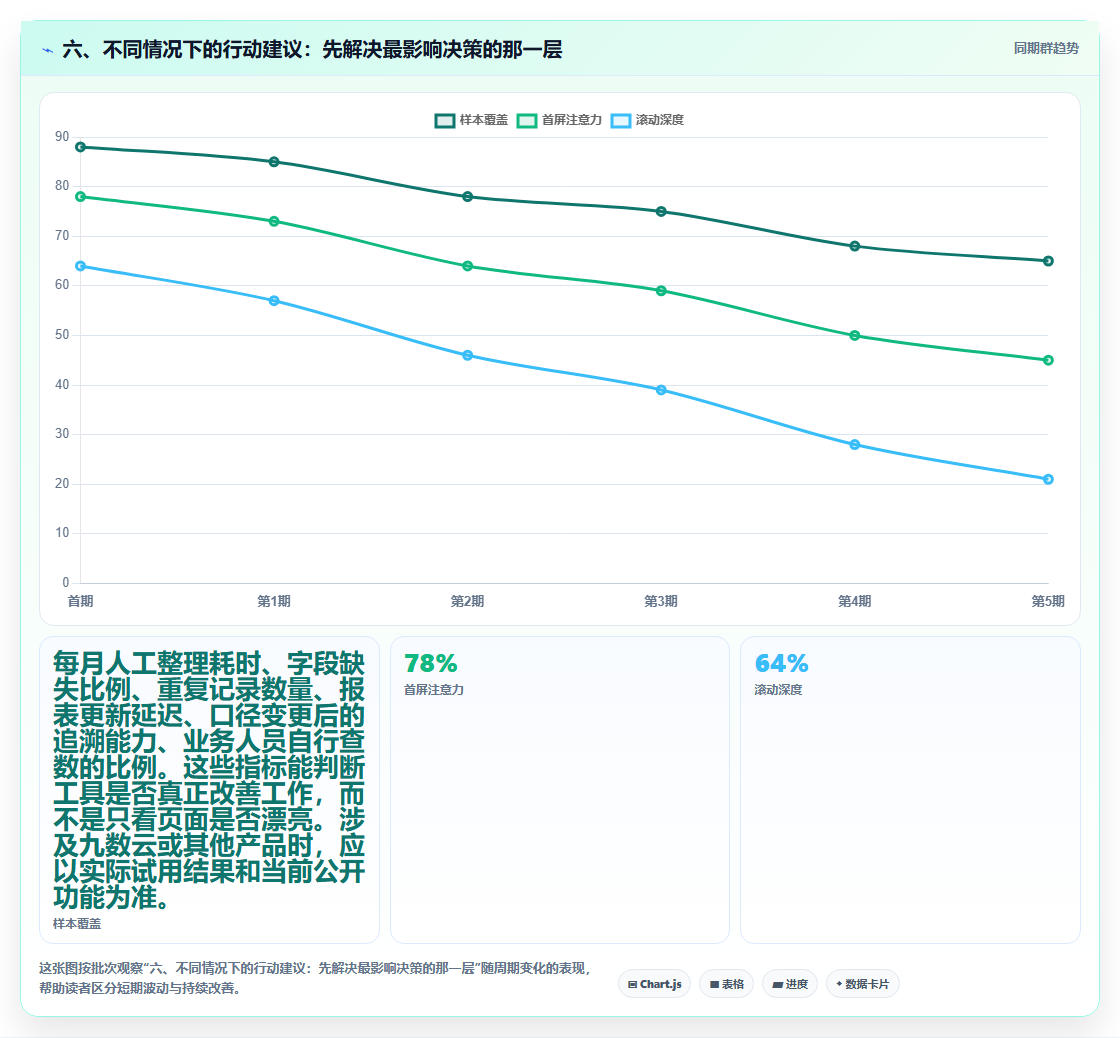Click the small icon before the section title
This screenshot has height=1038, width=1120.
(x=48, y=50)
